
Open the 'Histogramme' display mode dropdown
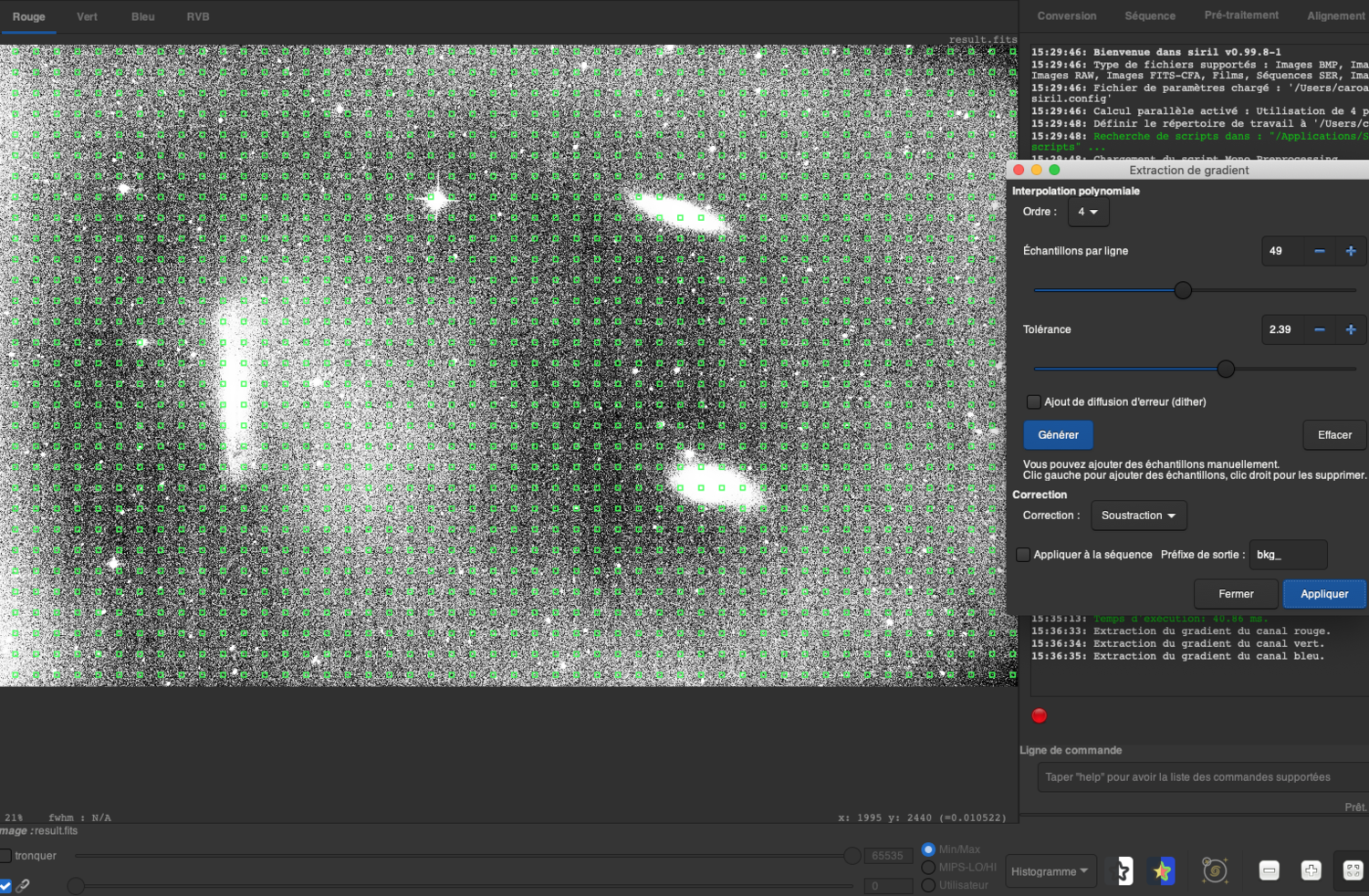pyautogui.click(x=1050, y=870)
